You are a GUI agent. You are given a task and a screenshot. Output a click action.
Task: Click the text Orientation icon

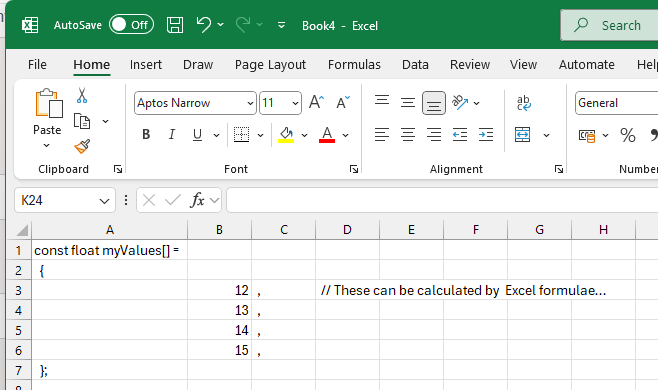[460, 102]
